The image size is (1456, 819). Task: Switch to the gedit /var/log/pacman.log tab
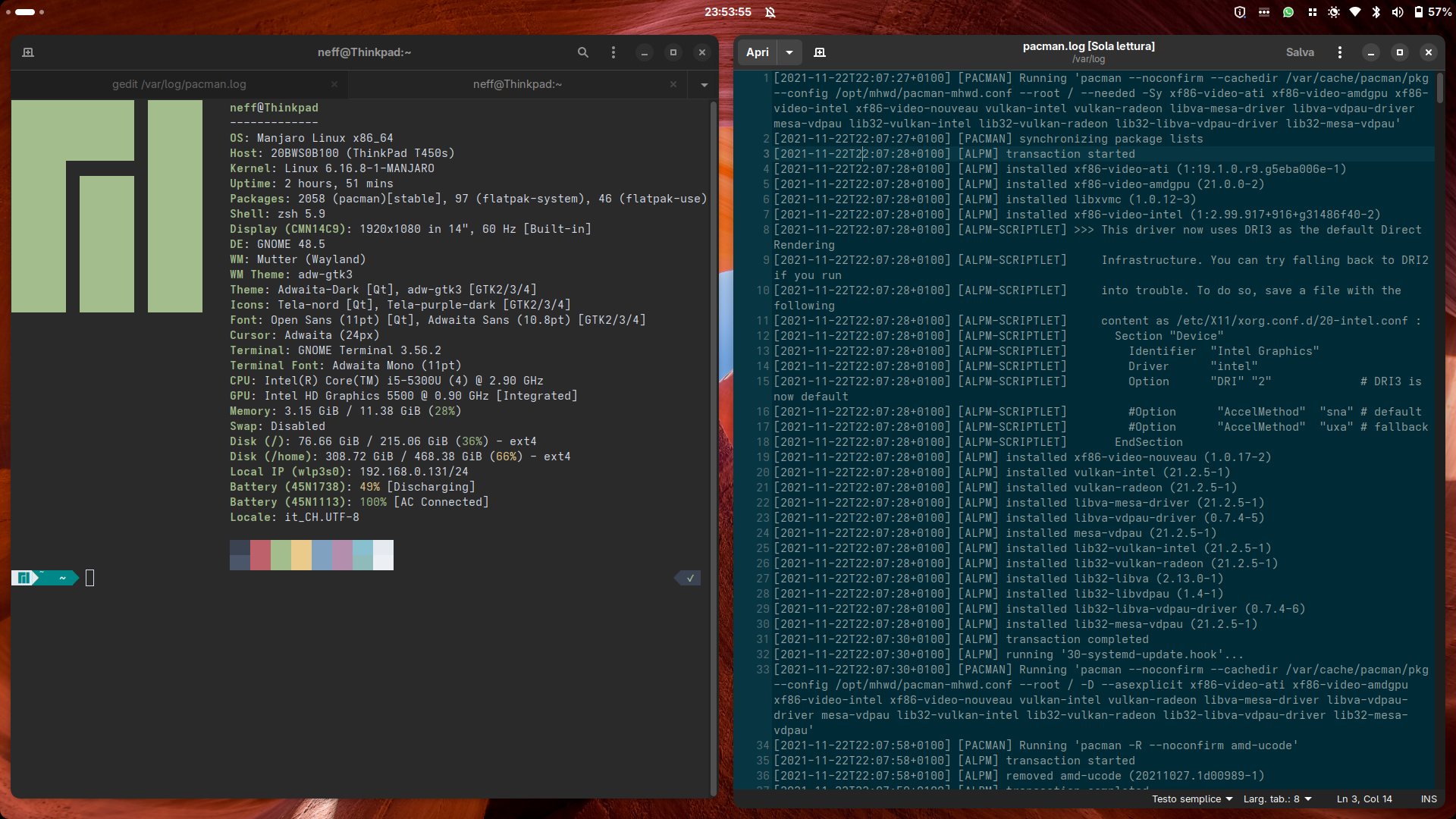coord(179,84)
